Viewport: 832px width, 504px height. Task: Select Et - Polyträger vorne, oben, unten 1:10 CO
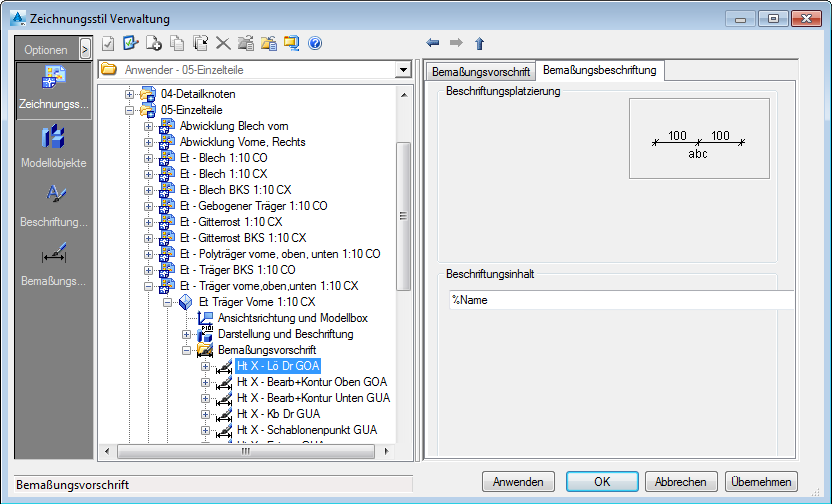(280, 254)
